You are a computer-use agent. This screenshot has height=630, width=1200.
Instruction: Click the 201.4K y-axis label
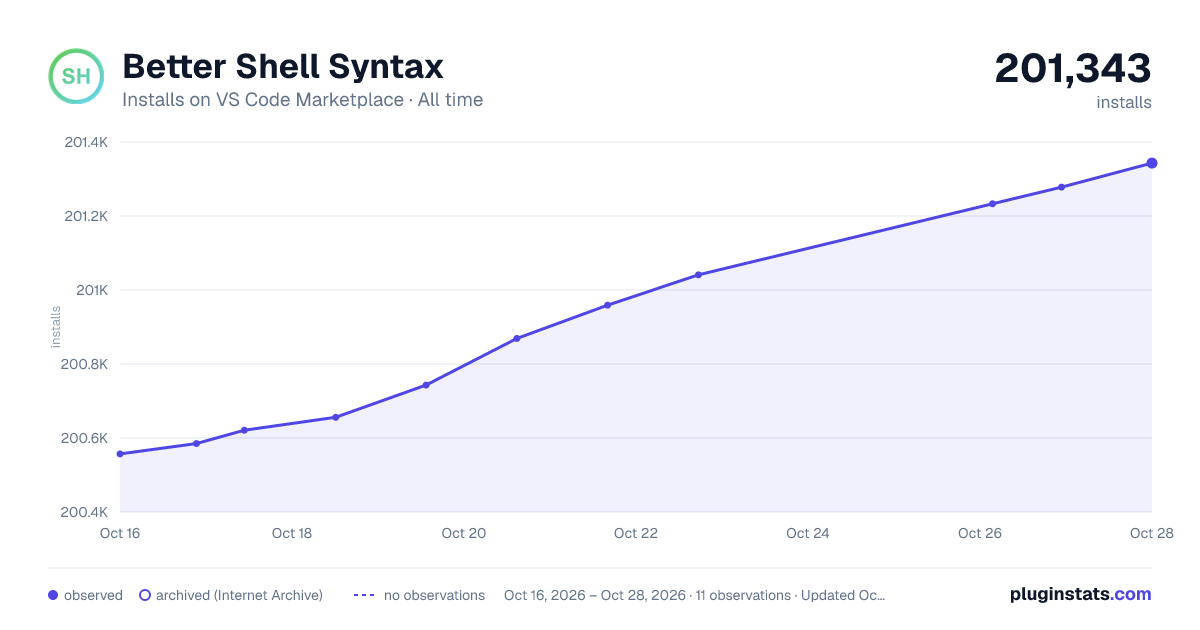[x=86, y=142]
